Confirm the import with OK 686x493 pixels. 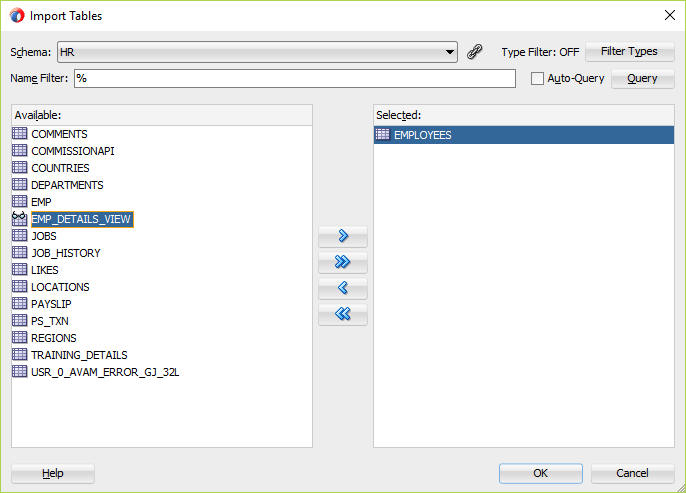coord(541,473)
